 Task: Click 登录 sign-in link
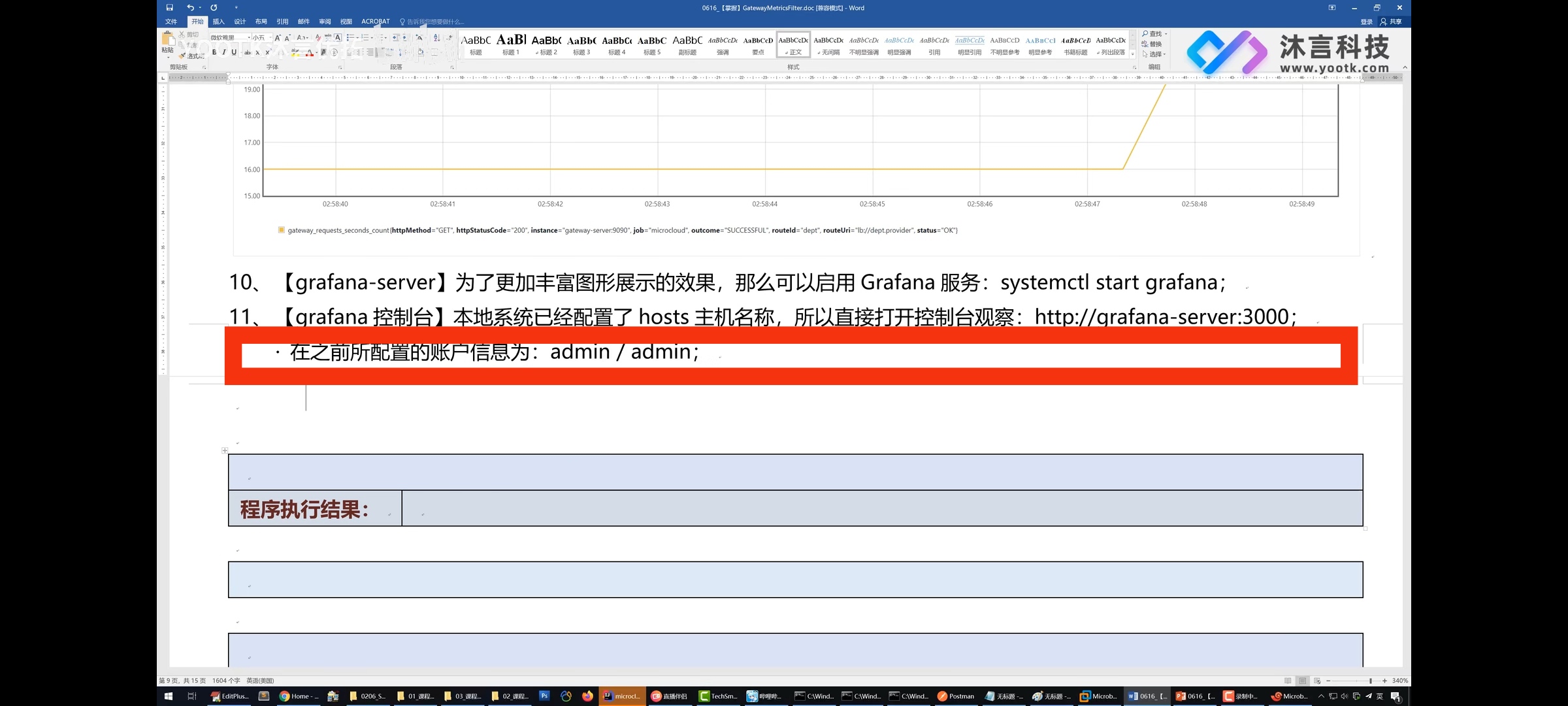(x=1367, y=22)
